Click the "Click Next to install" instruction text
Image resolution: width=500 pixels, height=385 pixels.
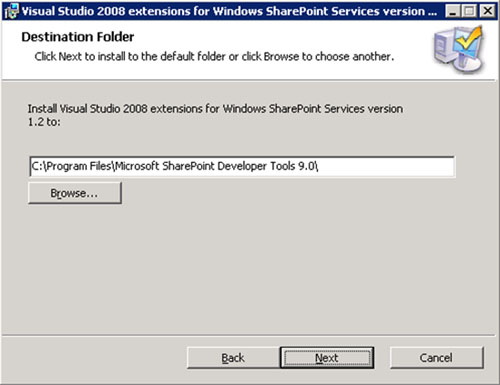(214, 56)
